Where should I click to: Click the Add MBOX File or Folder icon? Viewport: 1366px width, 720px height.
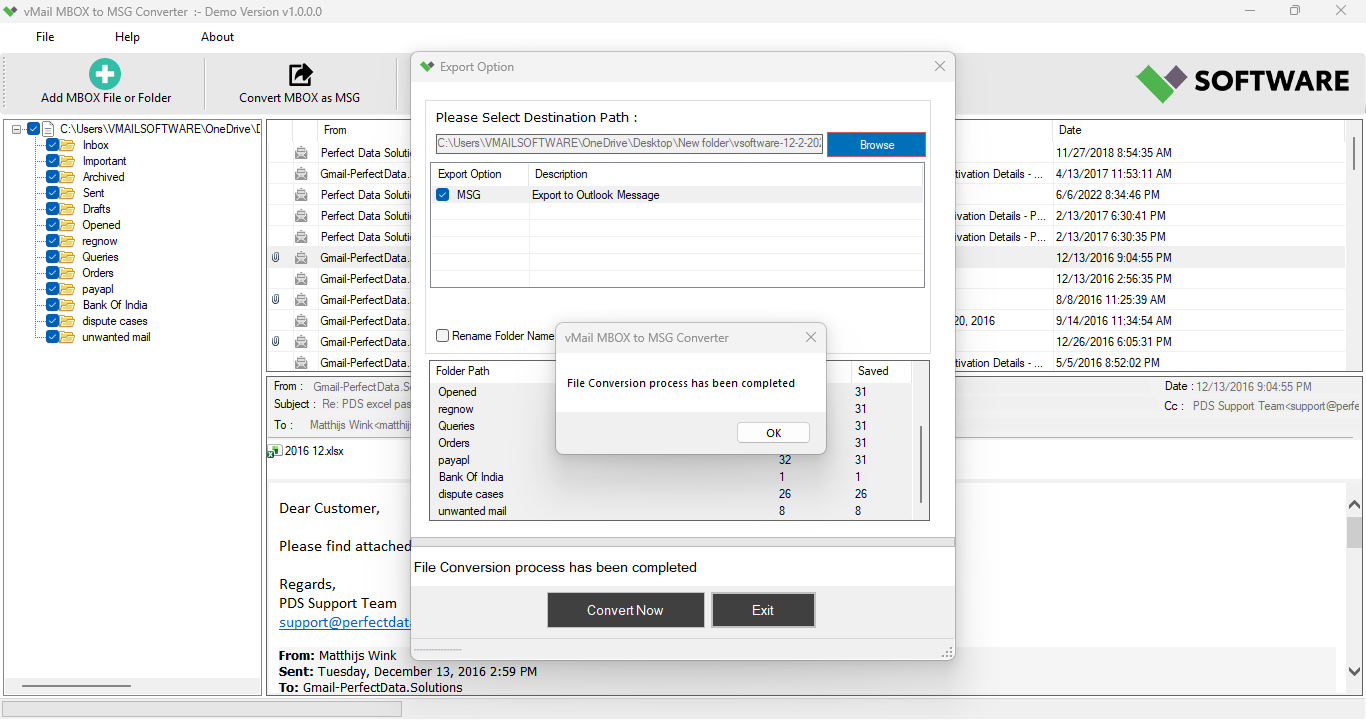(x=105, y=74)
